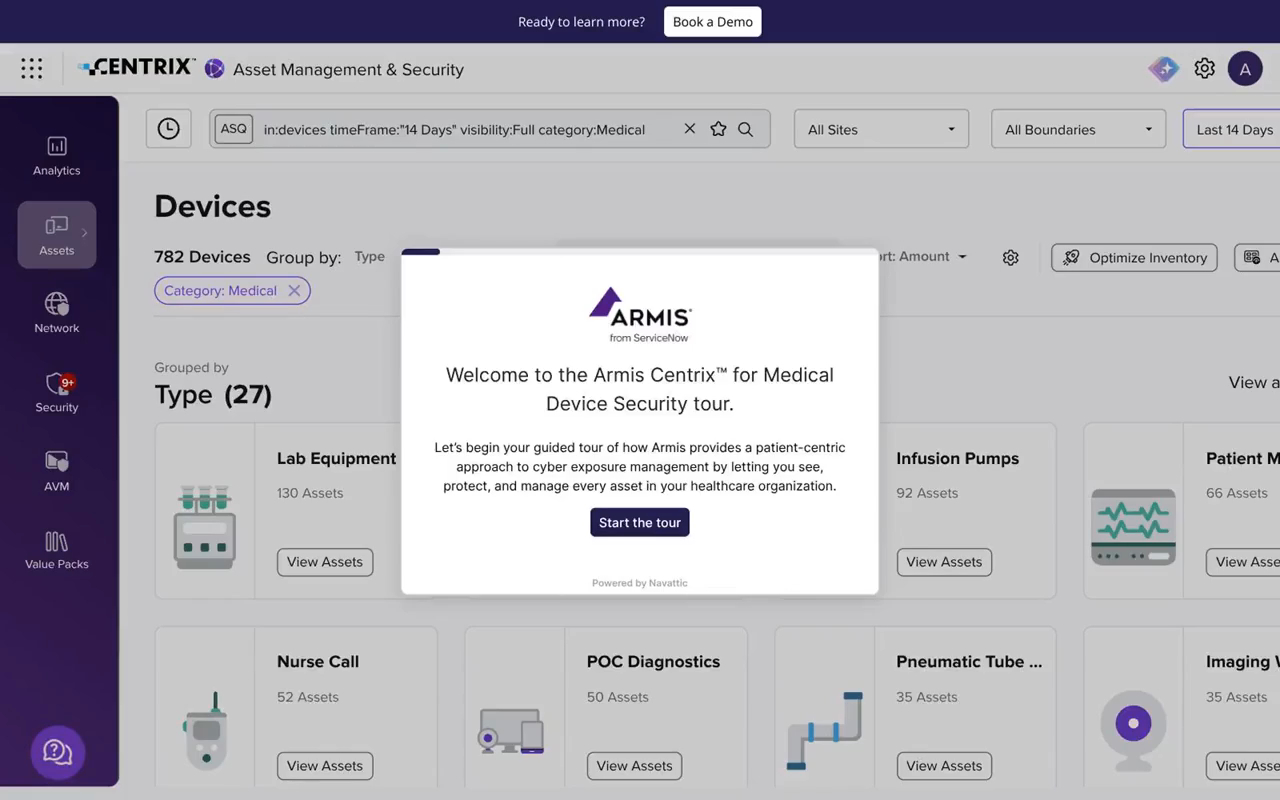
Task: Open the AI assistant sparkle icon
Action: click(x=1163, y=69)
